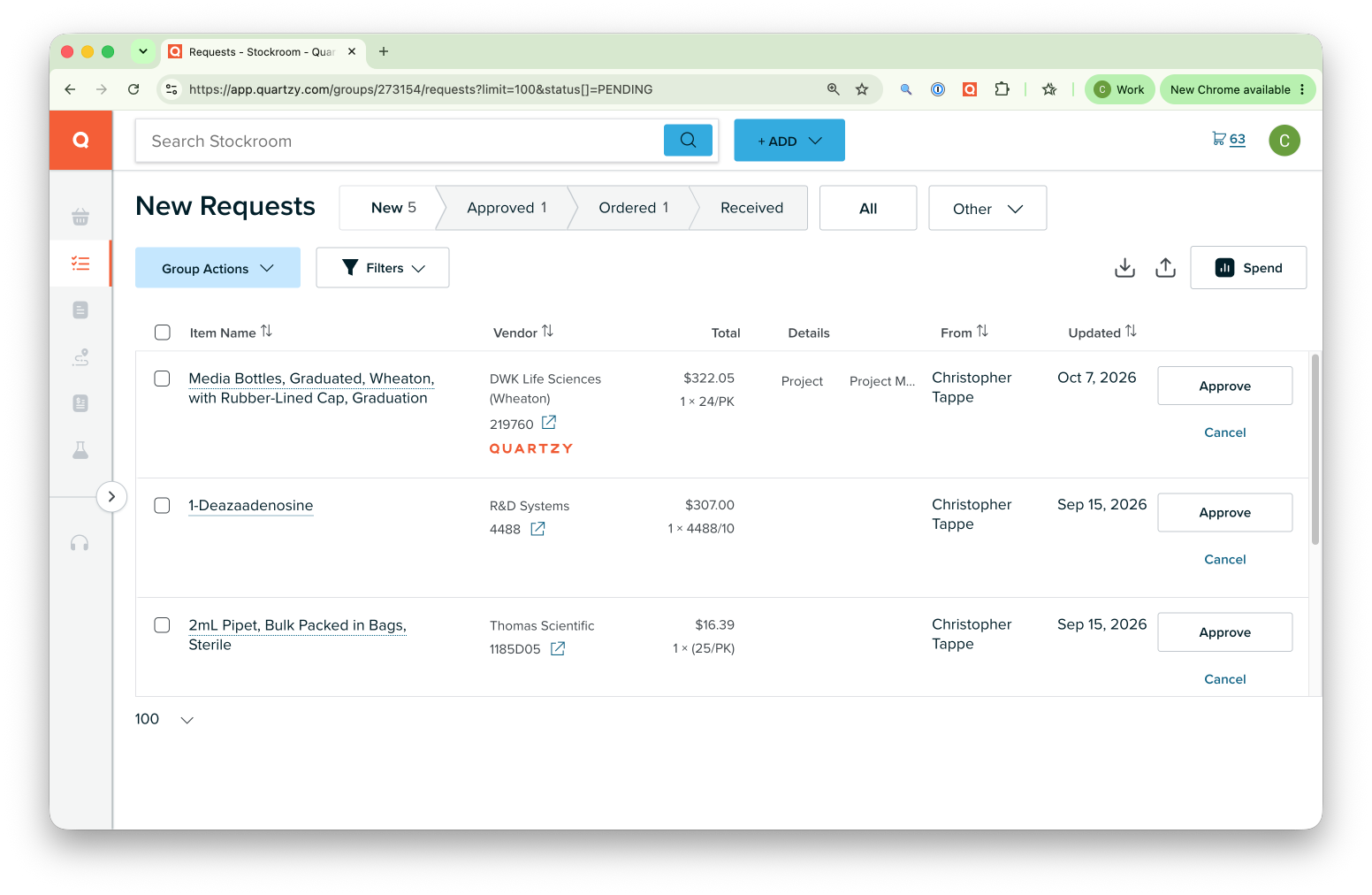This screenshot has height=895, width=1372.
Task: Open the Requests list sidebar icon
Action: pyautogui.click(x=80, y=264)
